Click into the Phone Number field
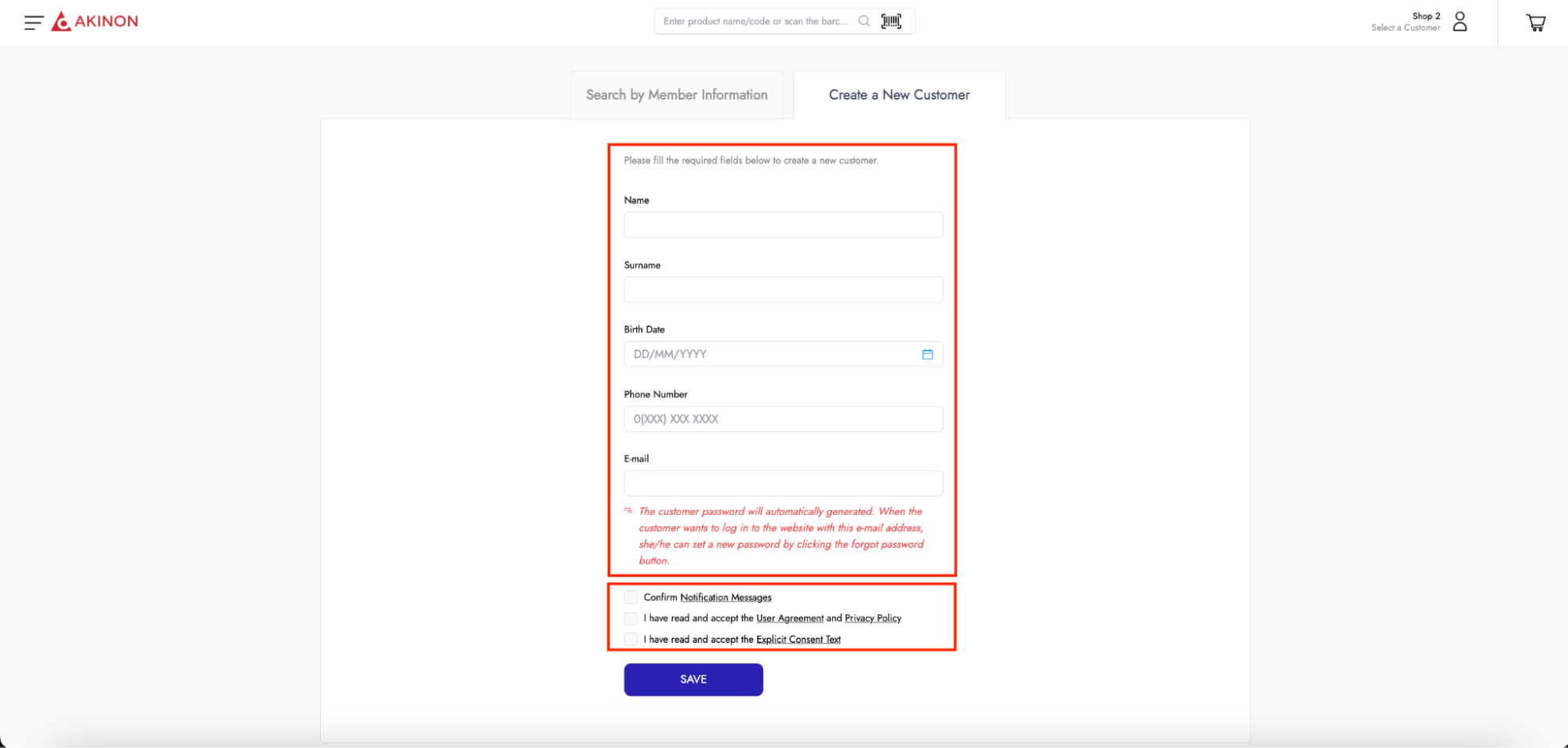The height and width of the screenshot is (748, 1568). [783, 419]
